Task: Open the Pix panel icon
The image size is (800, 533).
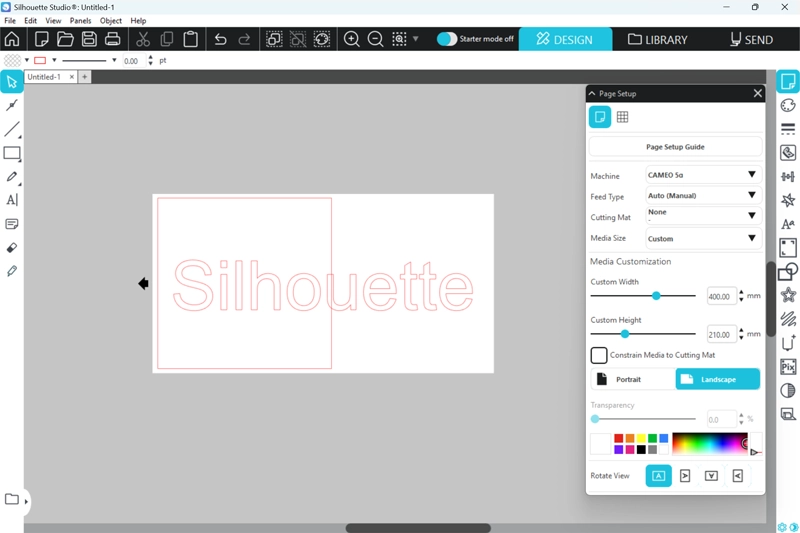Action: 788,367
